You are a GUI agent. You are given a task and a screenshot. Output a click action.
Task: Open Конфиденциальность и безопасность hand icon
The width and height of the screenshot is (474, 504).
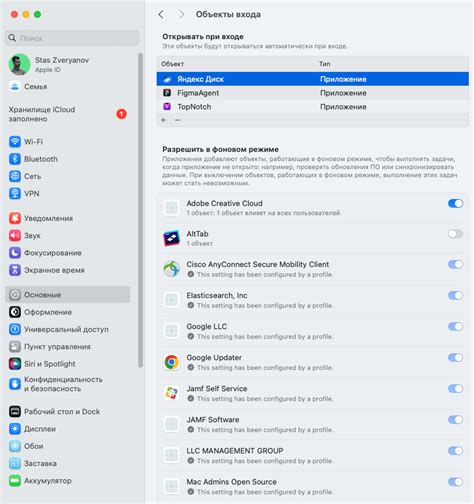15,384
